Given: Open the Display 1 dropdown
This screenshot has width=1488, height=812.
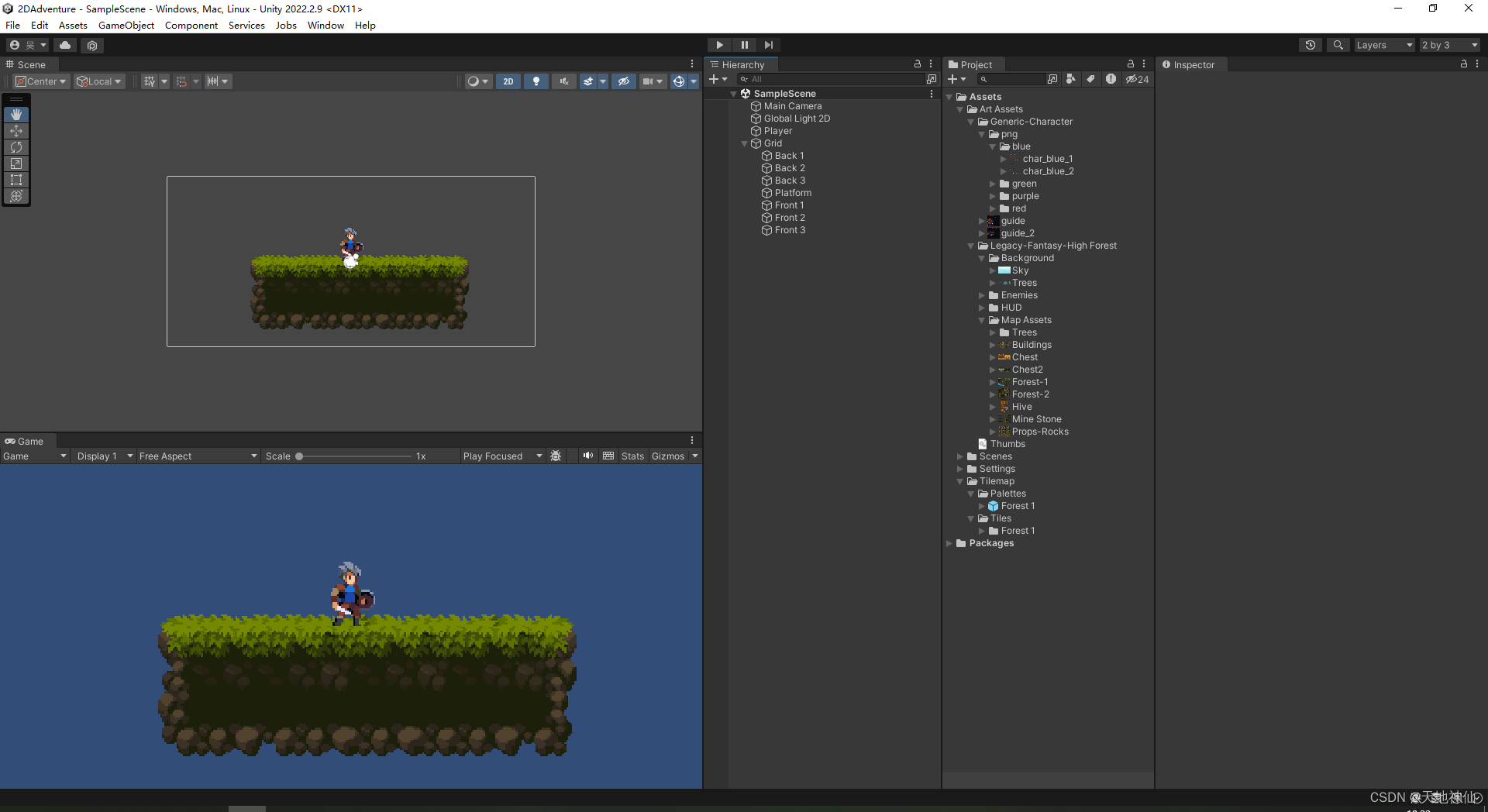Looking at the screenshot, I should click(105, 456).
